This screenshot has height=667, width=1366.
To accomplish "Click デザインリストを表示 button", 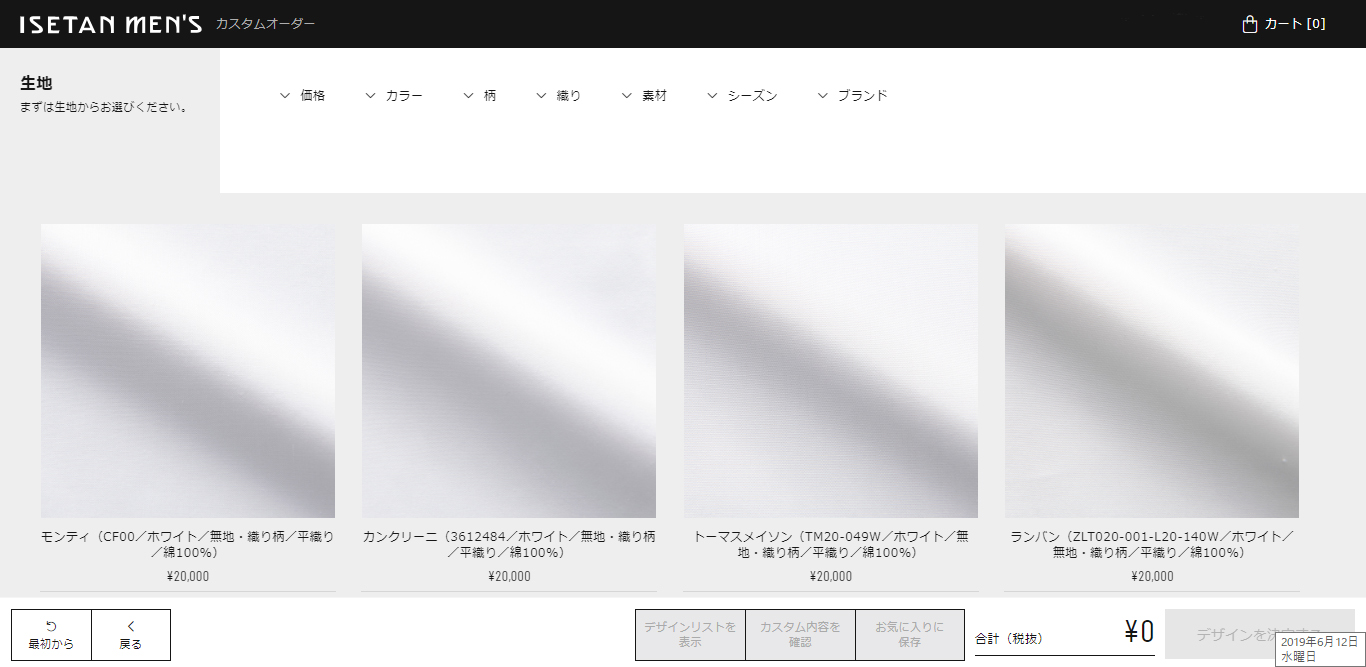I will point(690,635).
